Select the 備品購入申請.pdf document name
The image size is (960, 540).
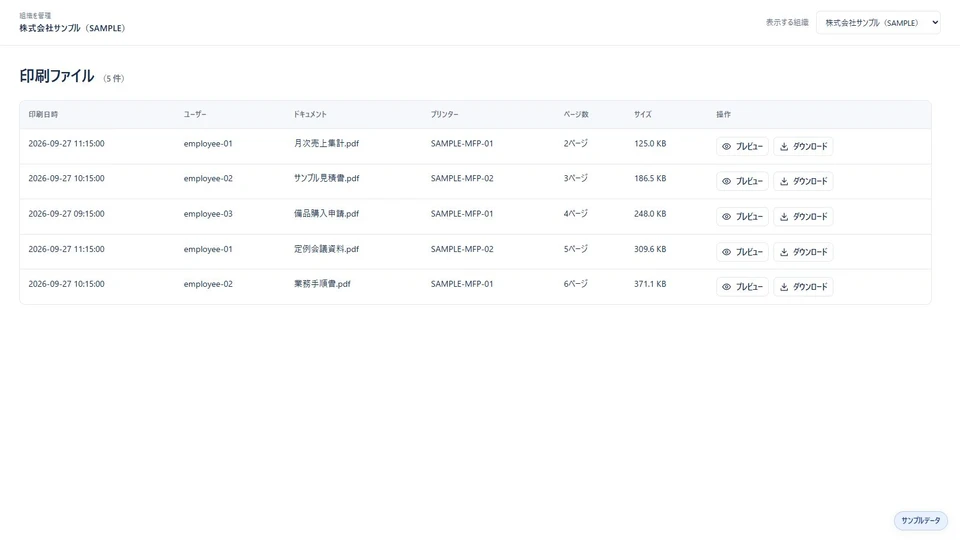[x=326, y=214]
